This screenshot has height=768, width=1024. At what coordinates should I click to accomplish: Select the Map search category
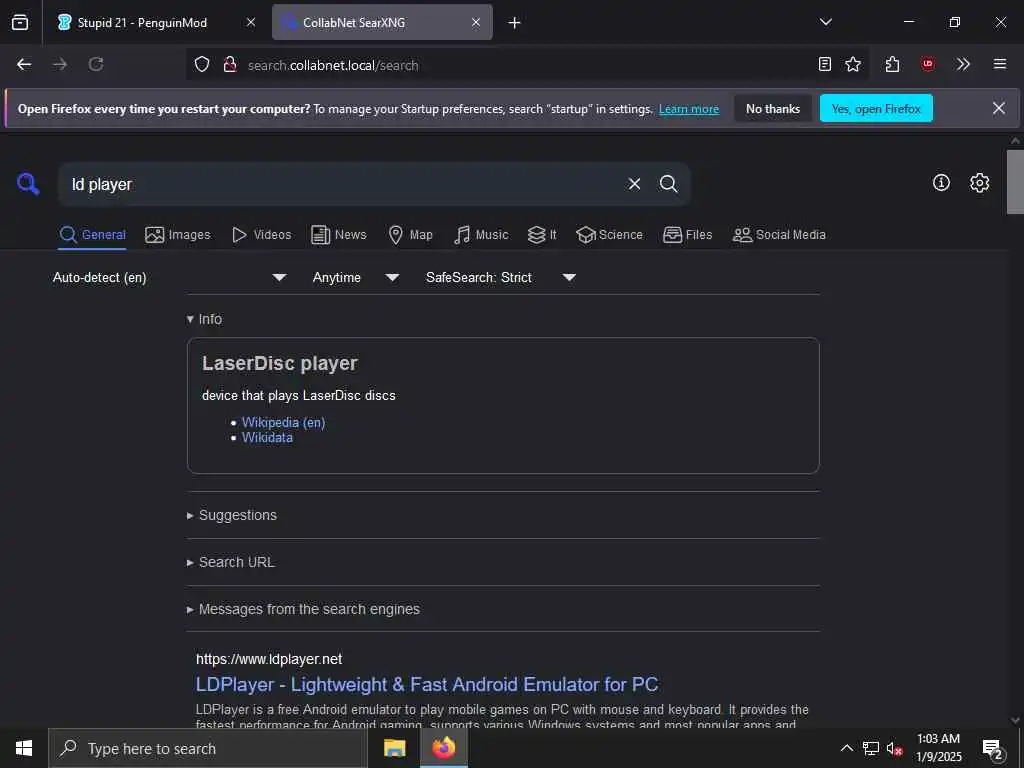410,234
